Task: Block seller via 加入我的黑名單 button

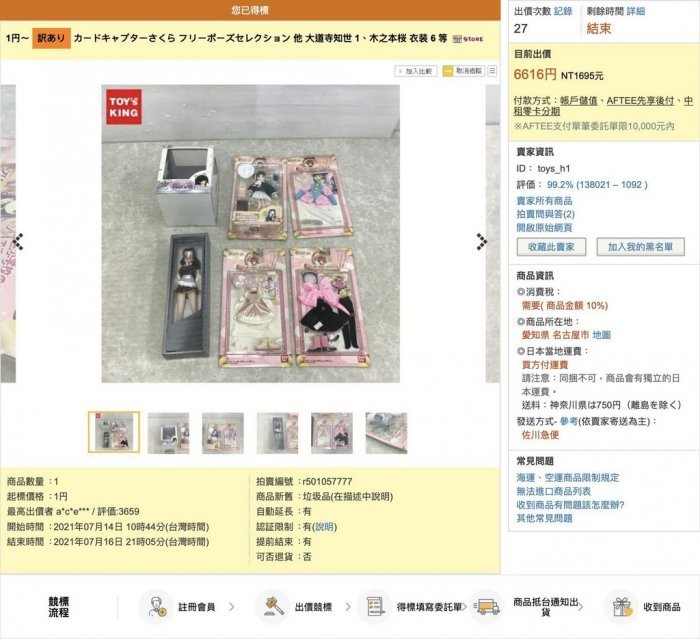Action: [x=640, y=247]
